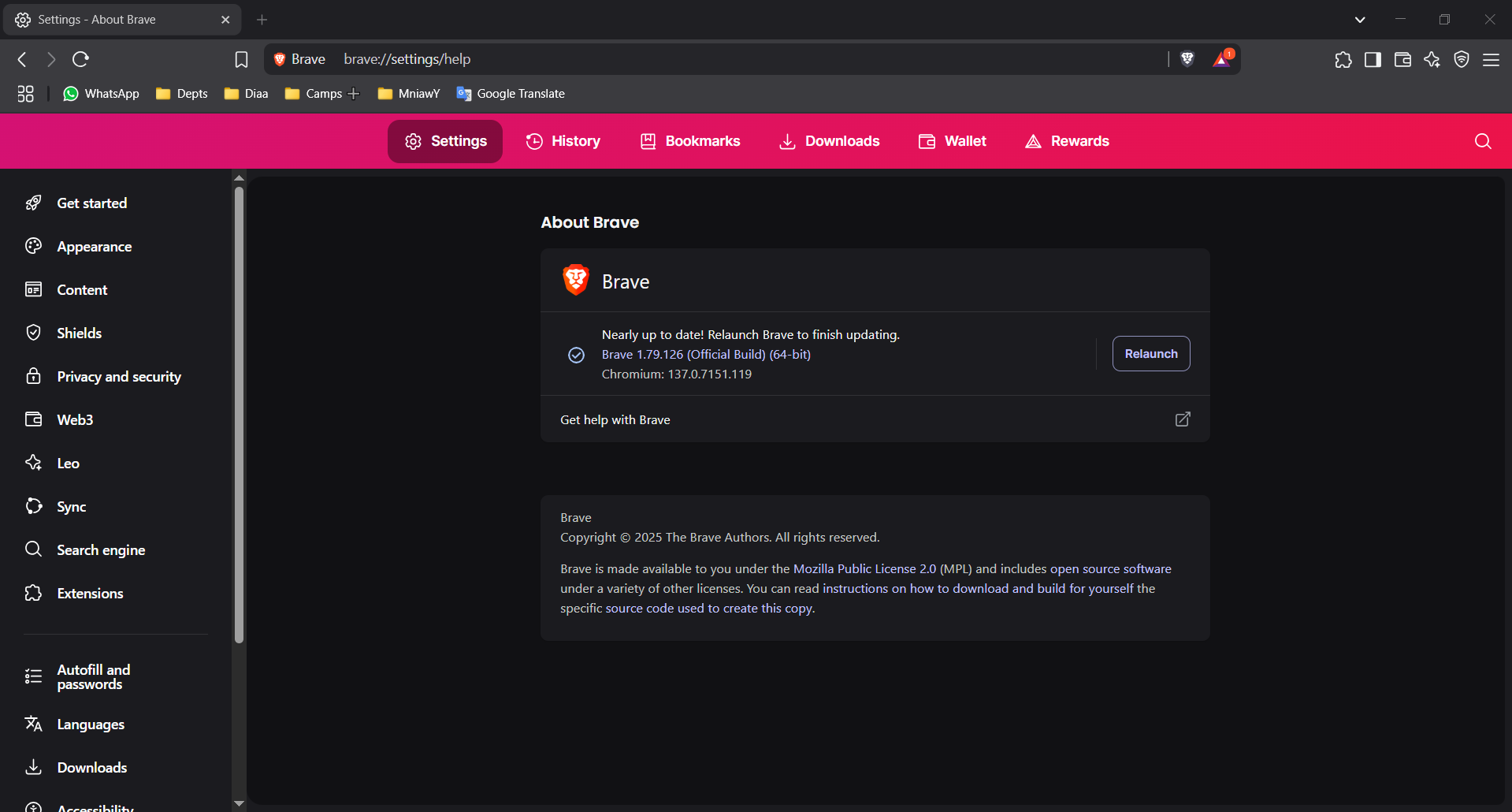Open the Extensions puzzle icon in toolbar
This screenshot has height=812, width=1512.
[x=1343, y=59]
